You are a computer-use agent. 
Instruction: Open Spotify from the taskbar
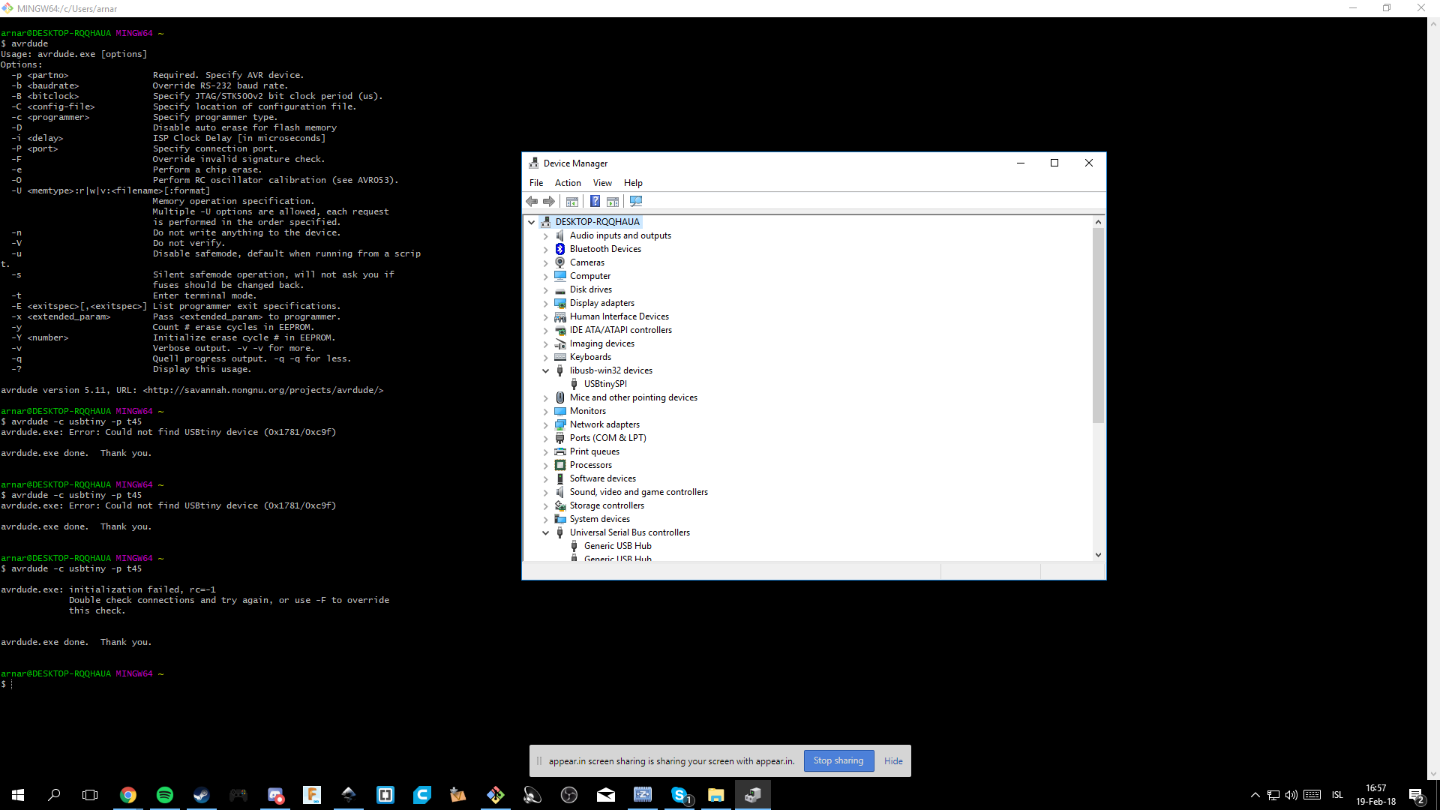point(165,795)
